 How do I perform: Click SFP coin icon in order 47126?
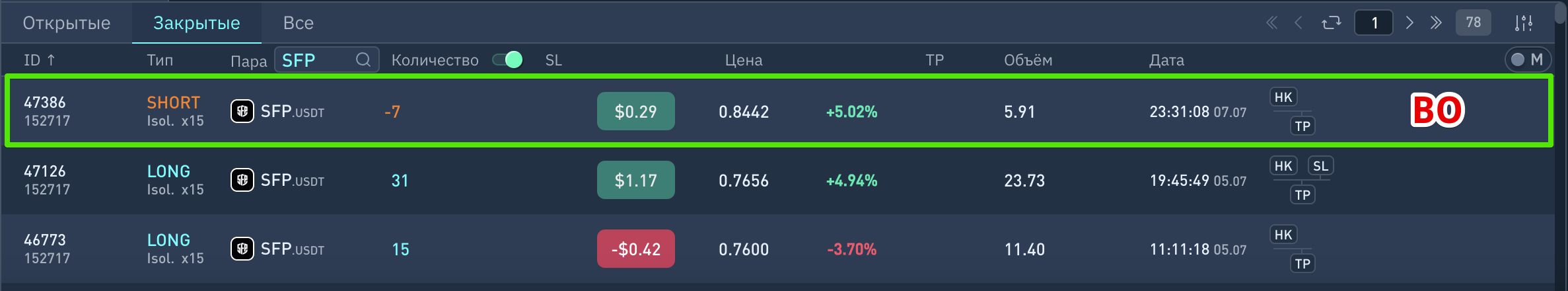point(242,180)
